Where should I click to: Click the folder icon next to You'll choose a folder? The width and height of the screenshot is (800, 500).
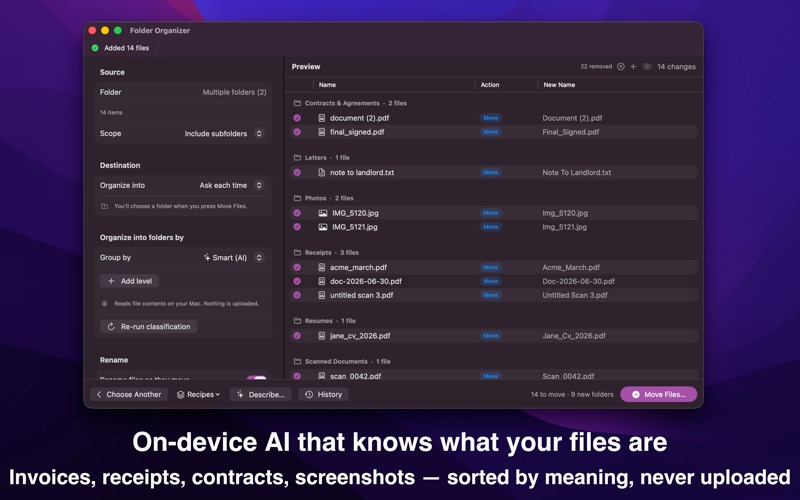tap(105, 206)
